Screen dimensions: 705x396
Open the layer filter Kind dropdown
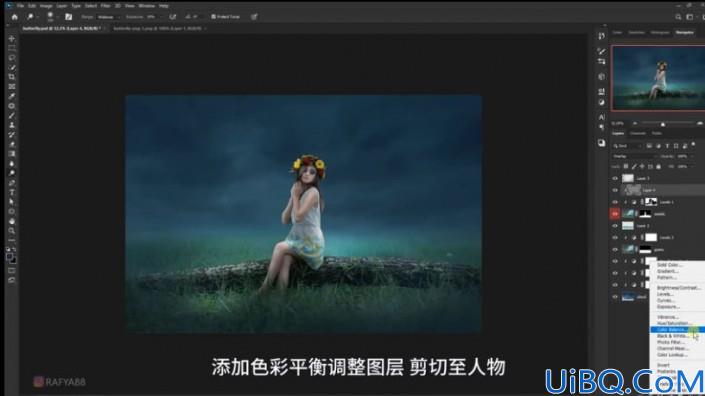[628, 146]
